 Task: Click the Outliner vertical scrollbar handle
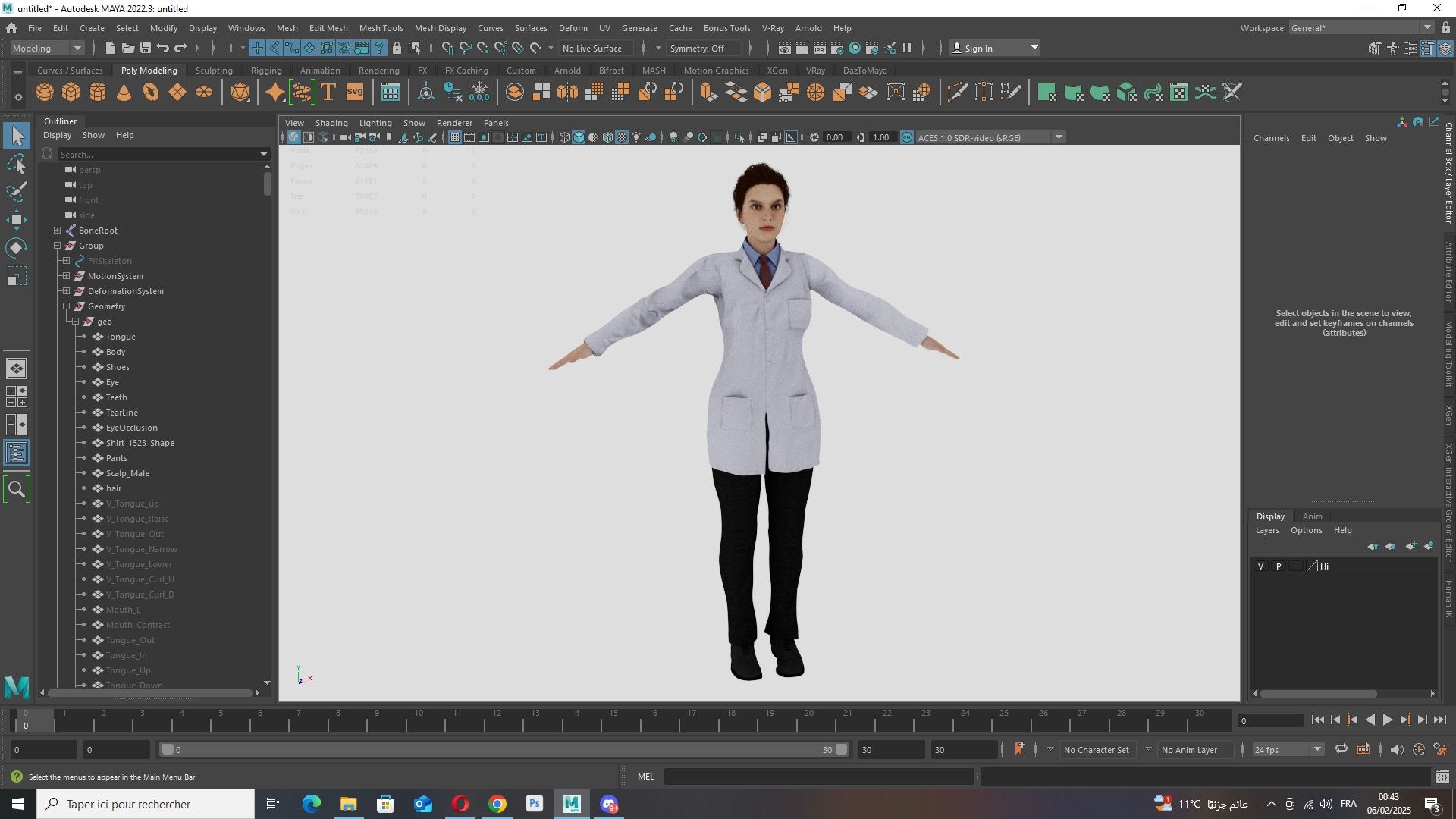click(268, 184)
